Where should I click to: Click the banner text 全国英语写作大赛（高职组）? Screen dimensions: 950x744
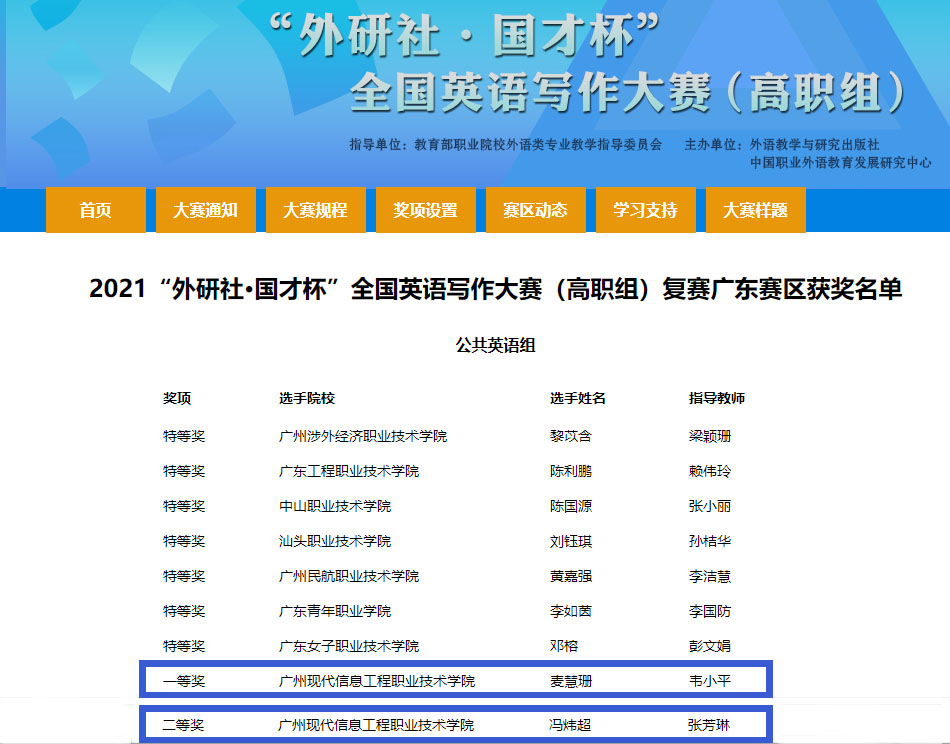(629, 93)
